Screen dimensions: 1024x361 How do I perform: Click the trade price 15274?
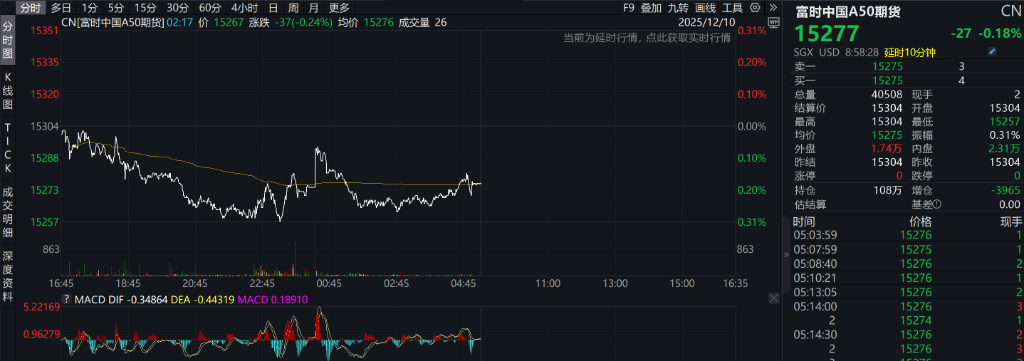click(x=916, y=320)
